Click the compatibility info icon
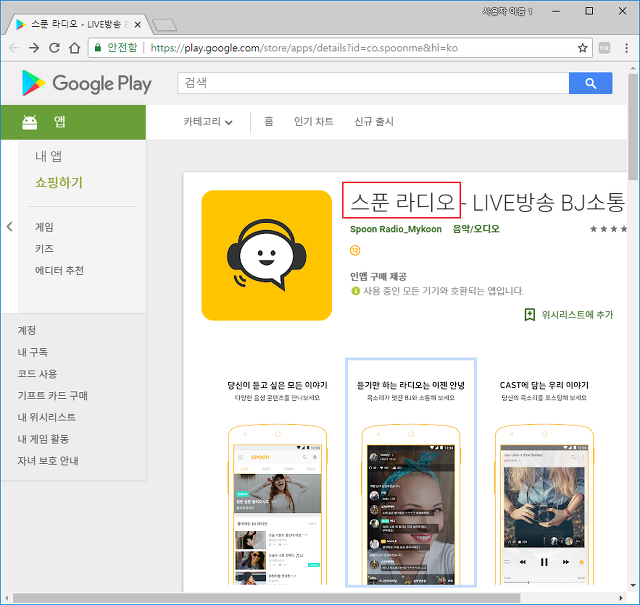The width and height of the screenshot is (640, 605). click(x=355, y=291)
